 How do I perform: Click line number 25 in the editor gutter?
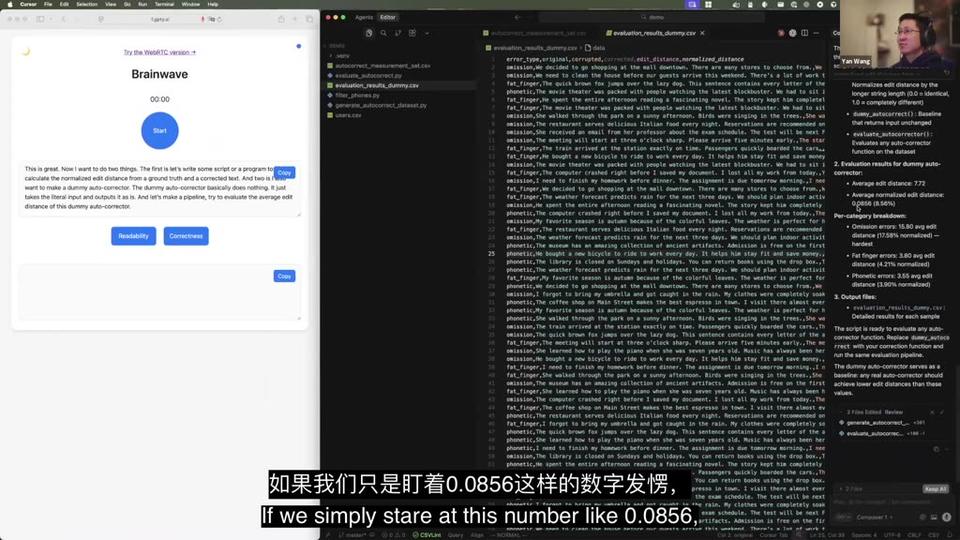coord(492,253)
